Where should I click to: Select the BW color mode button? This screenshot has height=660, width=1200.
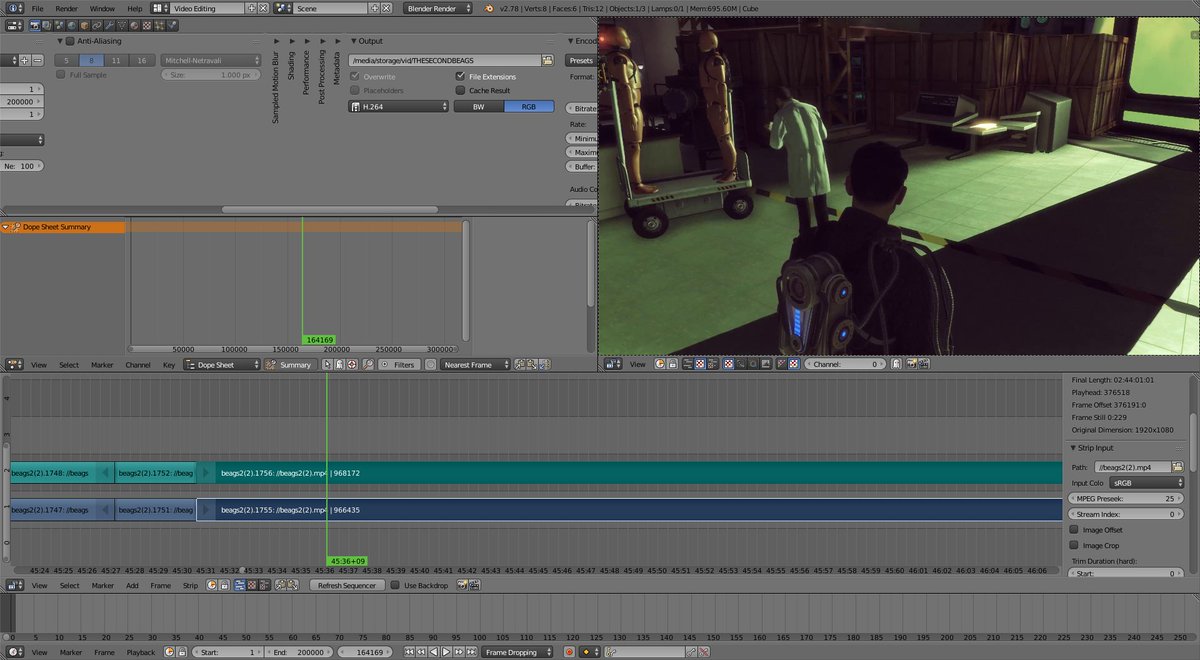[478, 106]
